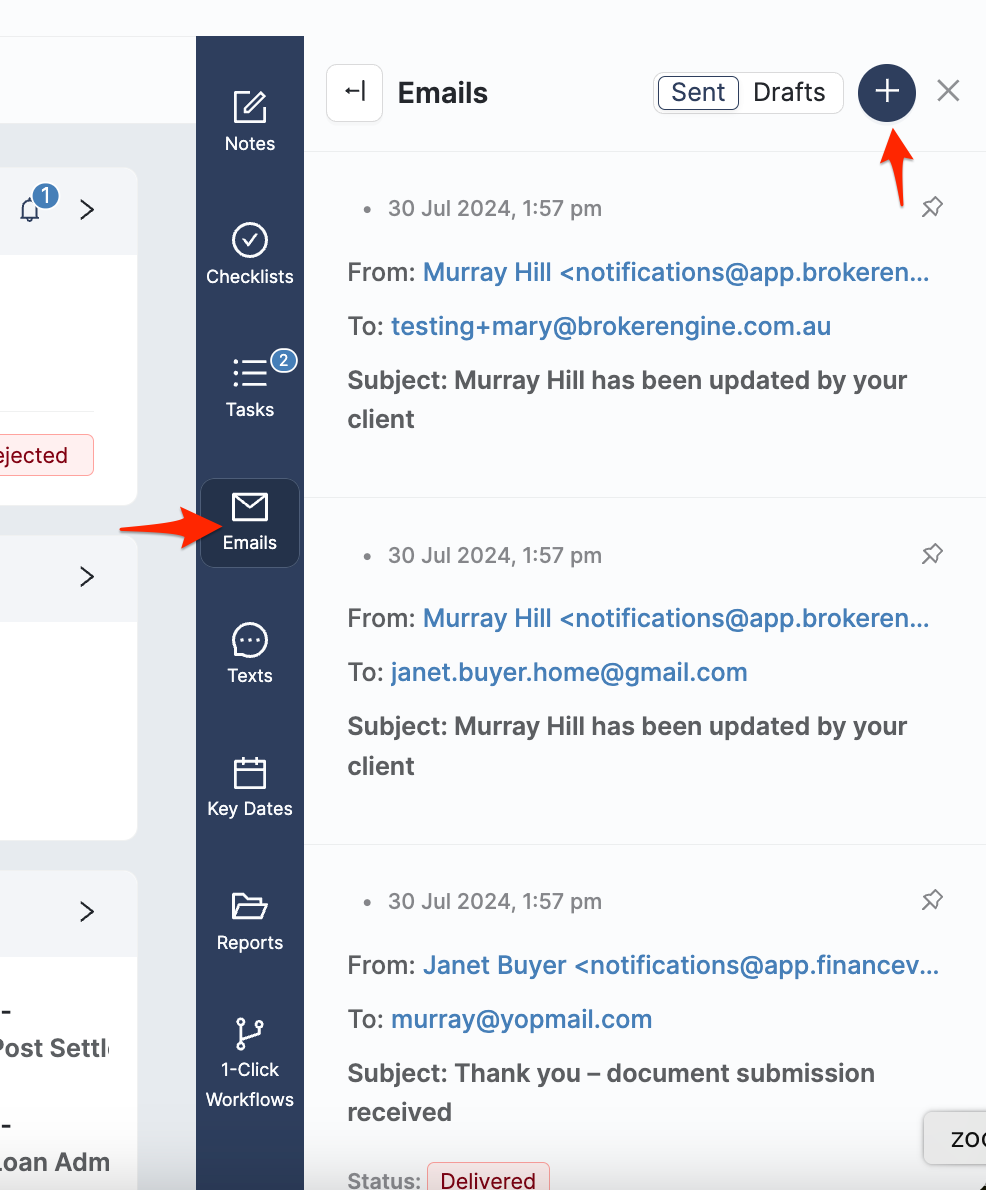The height and width of the screenshot is (1190, 986).
Task: Compose a new email with plus button
Action: [x=886, y=93]
